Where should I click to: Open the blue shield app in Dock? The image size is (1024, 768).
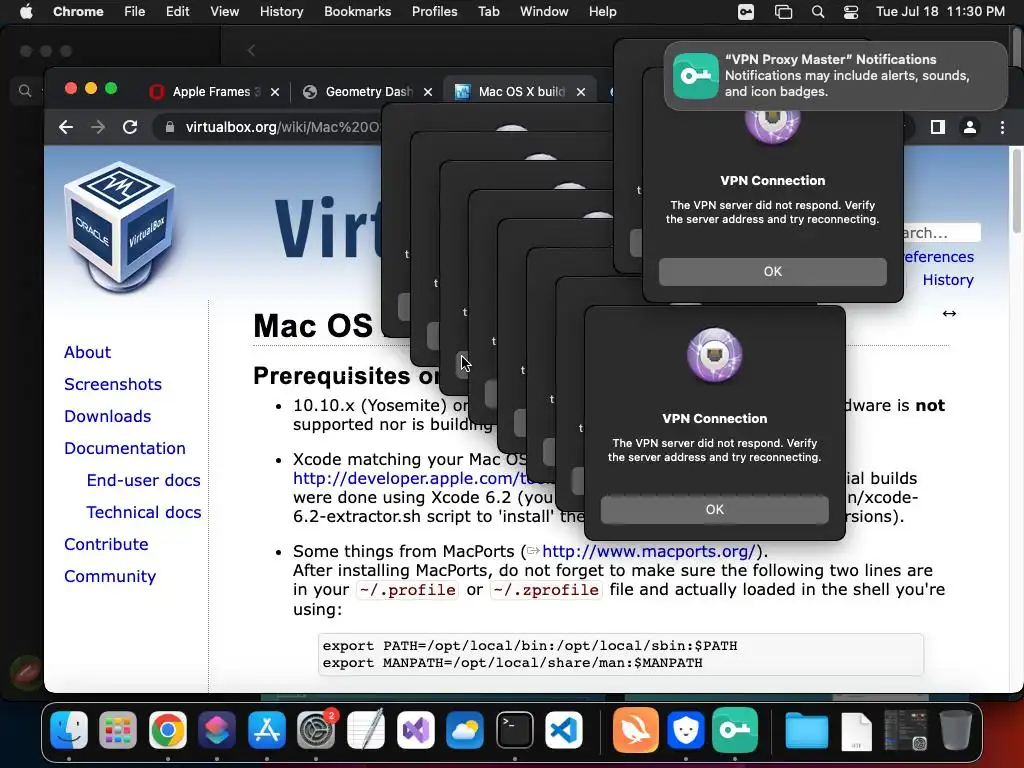point(686,729)
